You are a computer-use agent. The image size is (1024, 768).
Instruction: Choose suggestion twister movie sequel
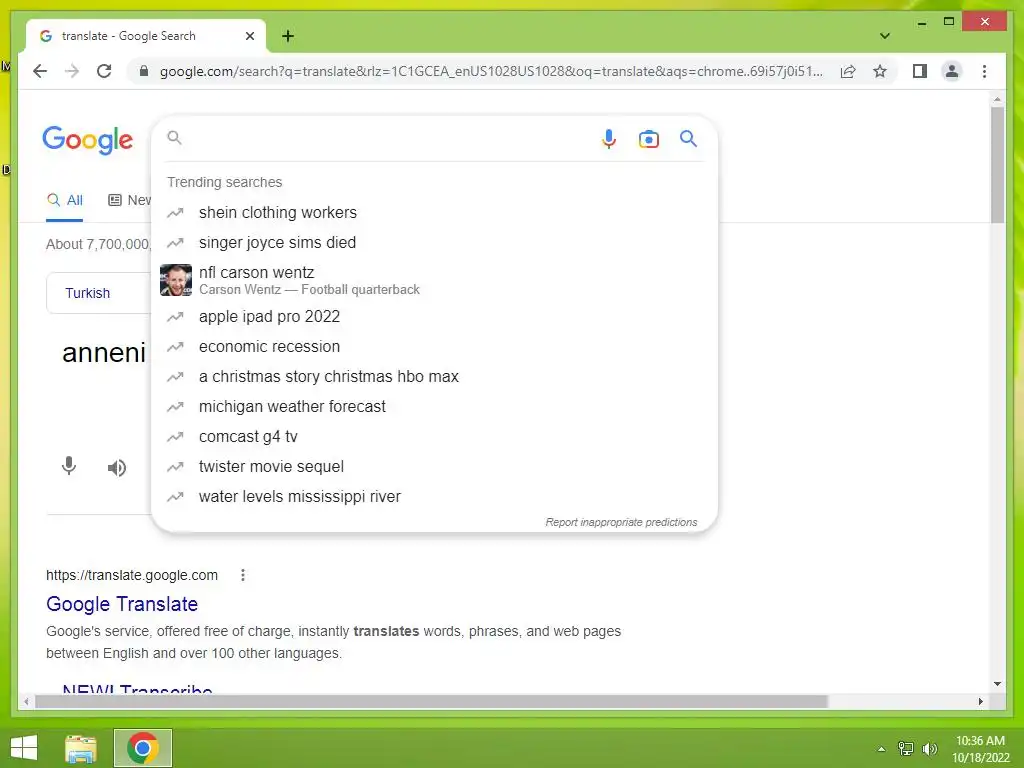(x=434, y=467)
